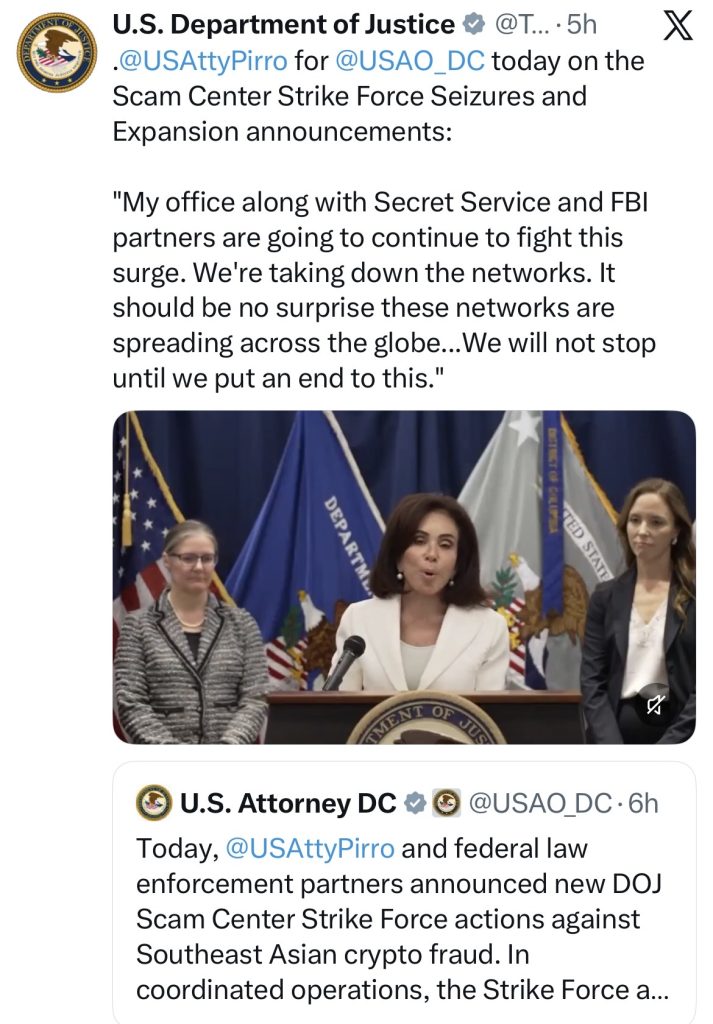Open the @USAttyPirro mention in main post
713x1024 pixels.
coord(202,61)
